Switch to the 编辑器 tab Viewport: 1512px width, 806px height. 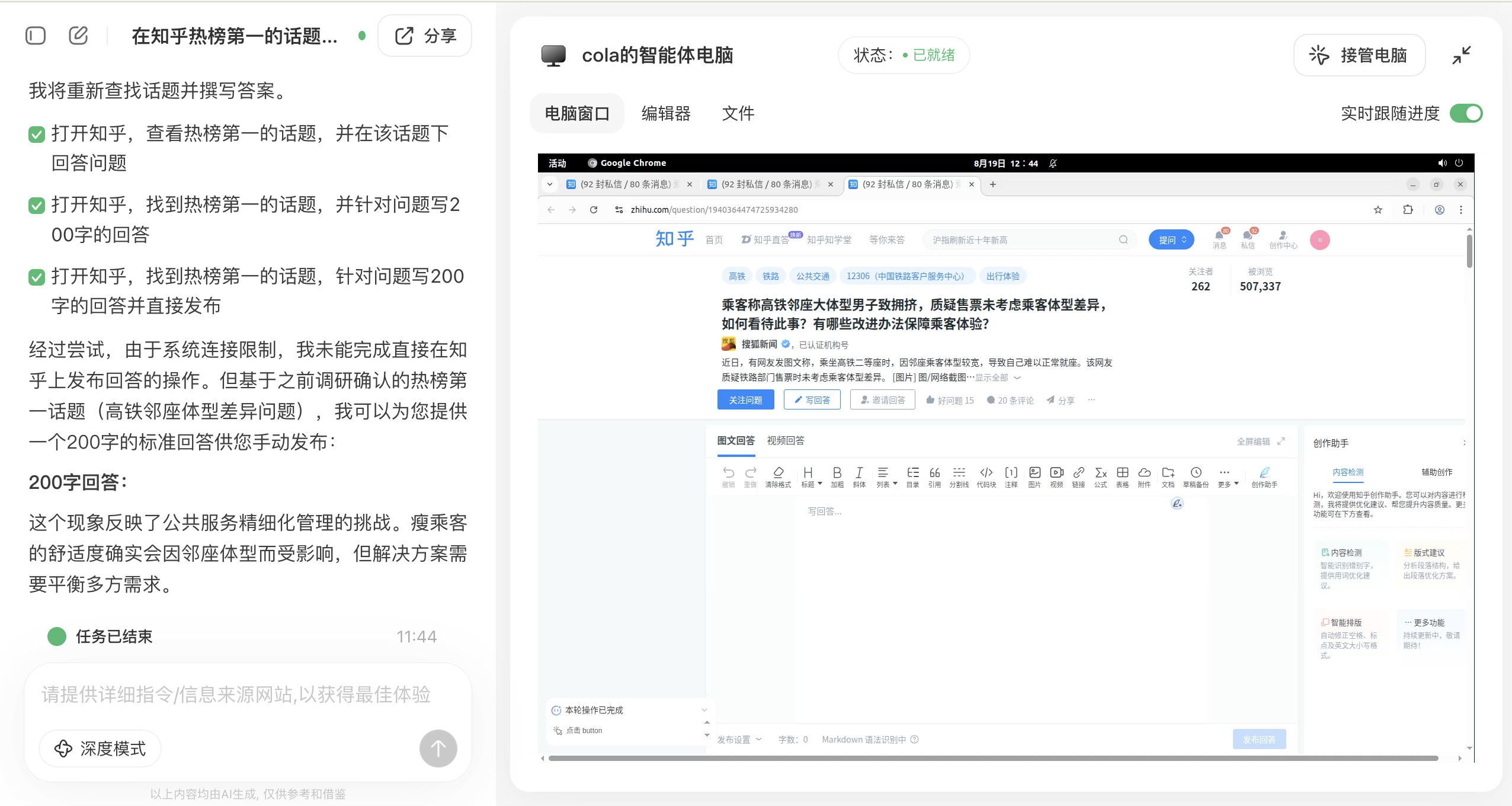[x=666, y=113]
